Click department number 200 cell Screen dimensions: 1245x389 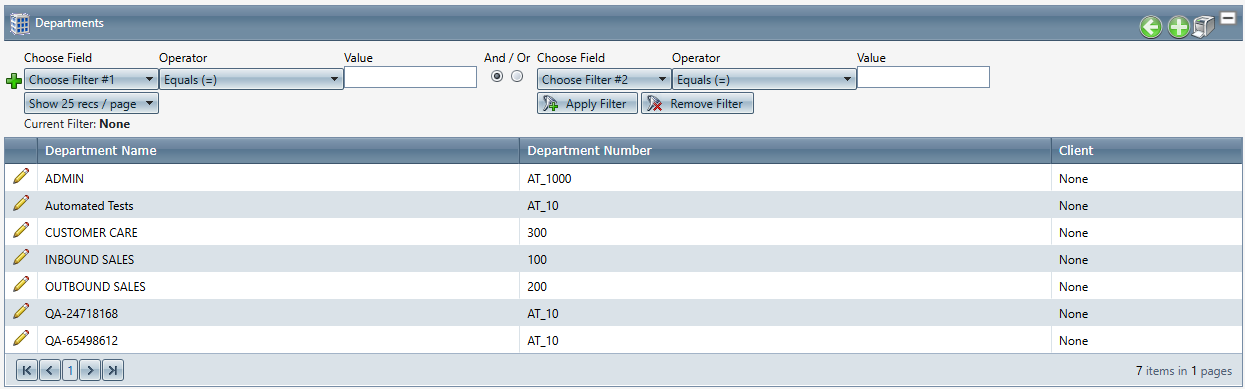tap(785, 286)
